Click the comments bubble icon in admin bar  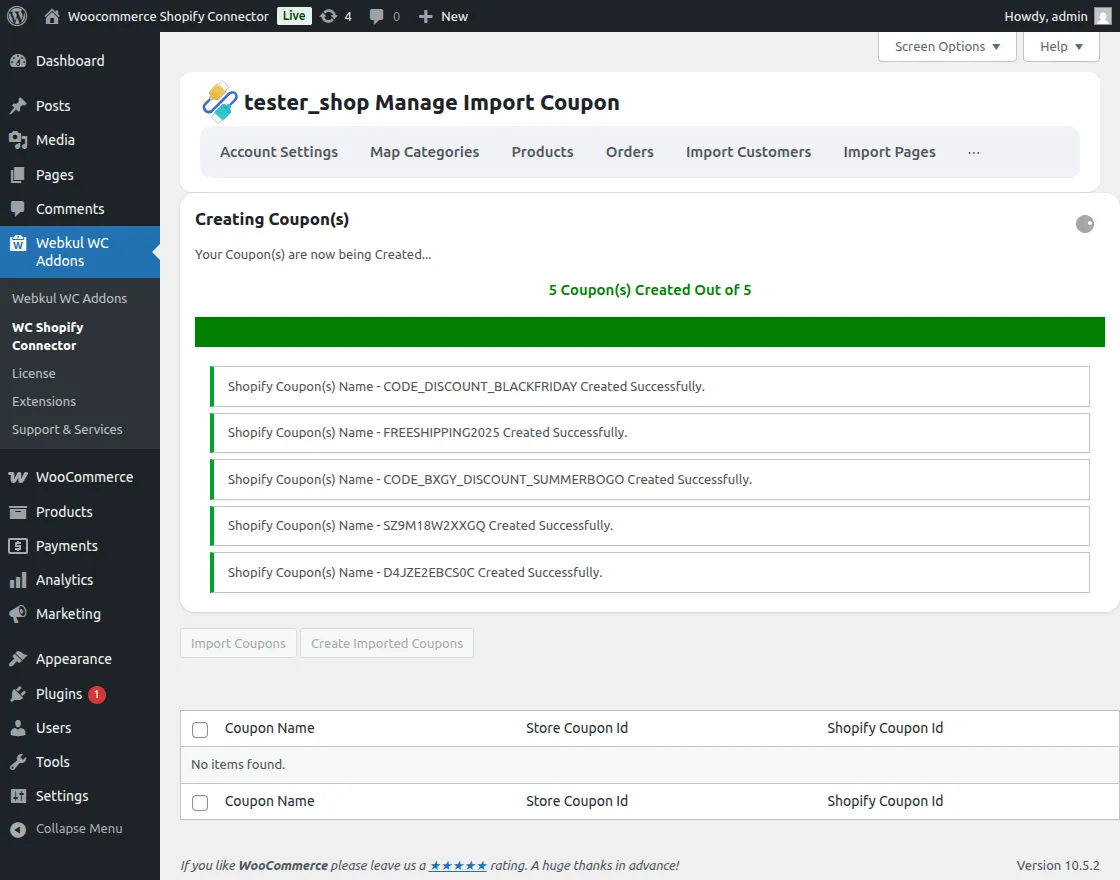[377, 16]
